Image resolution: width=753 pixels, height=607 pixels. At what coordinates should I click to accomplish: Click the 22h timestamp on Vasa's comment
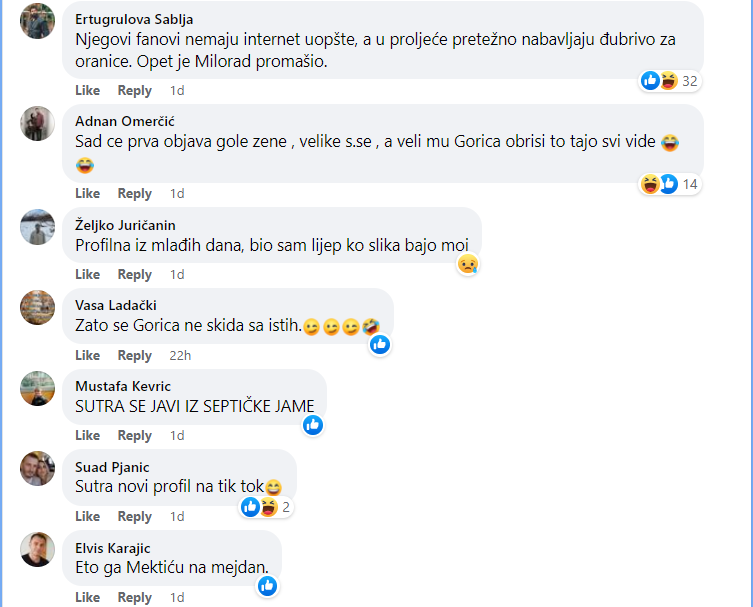pos(180,355)
